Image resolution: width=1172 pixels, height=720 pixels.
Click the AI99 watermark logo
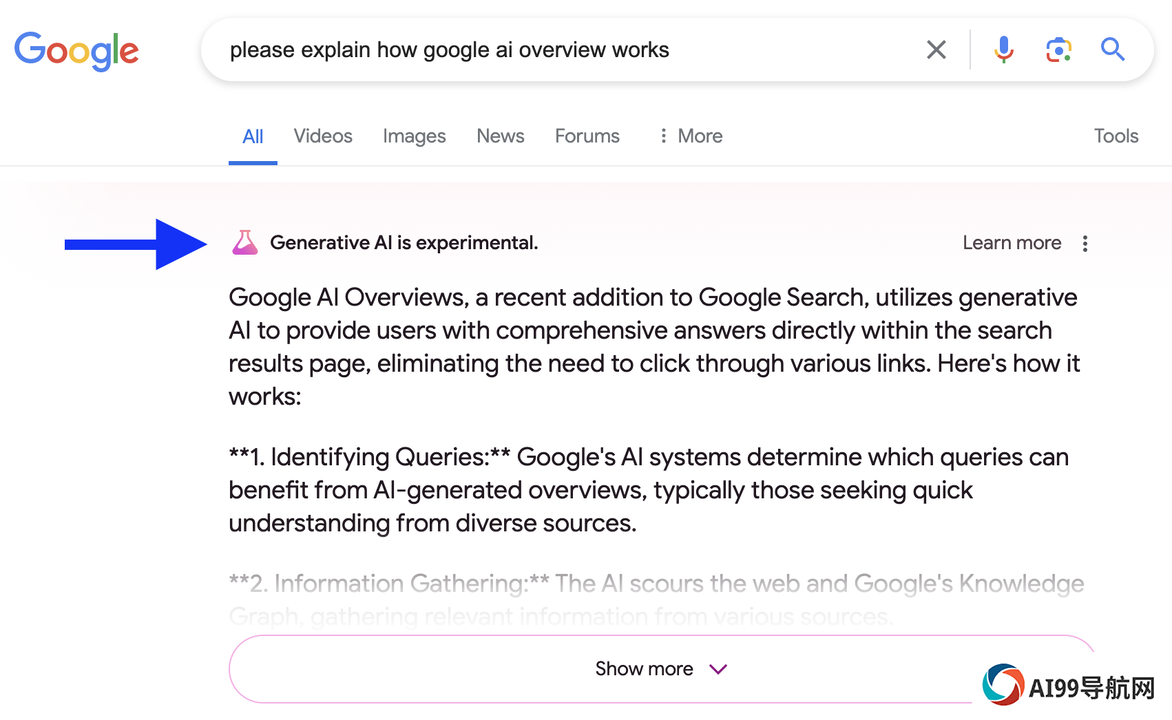tap(1070, 686)
